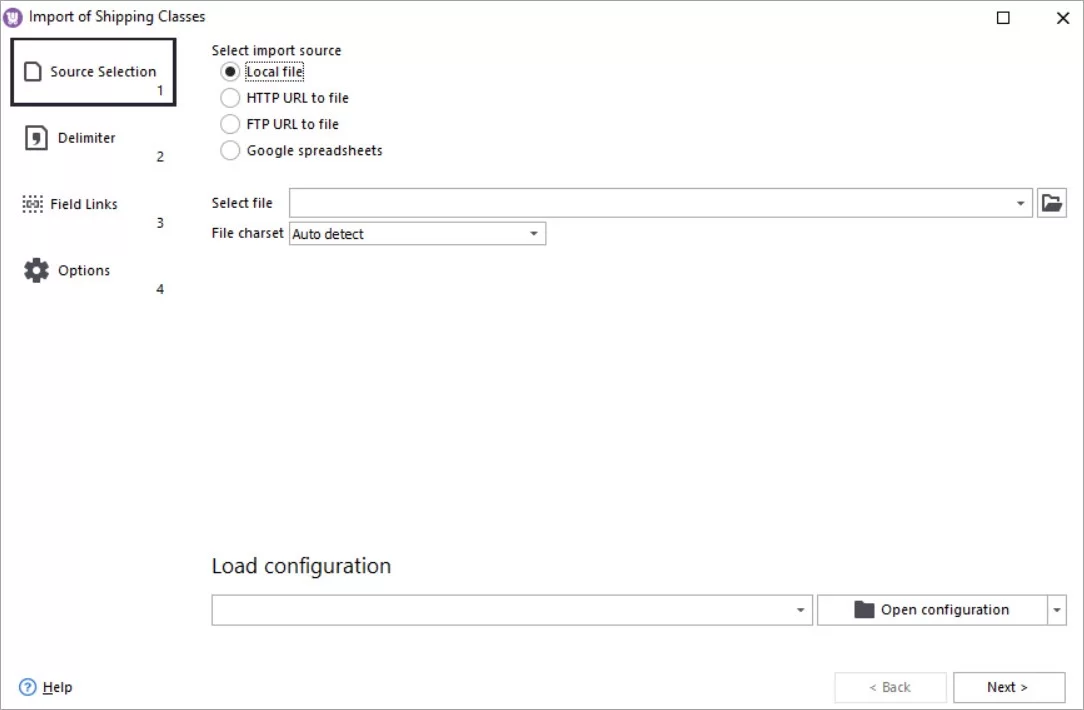1084x710 pixels.
Task: Open the file browser via the folder icon
Action: coord(1052,202)
